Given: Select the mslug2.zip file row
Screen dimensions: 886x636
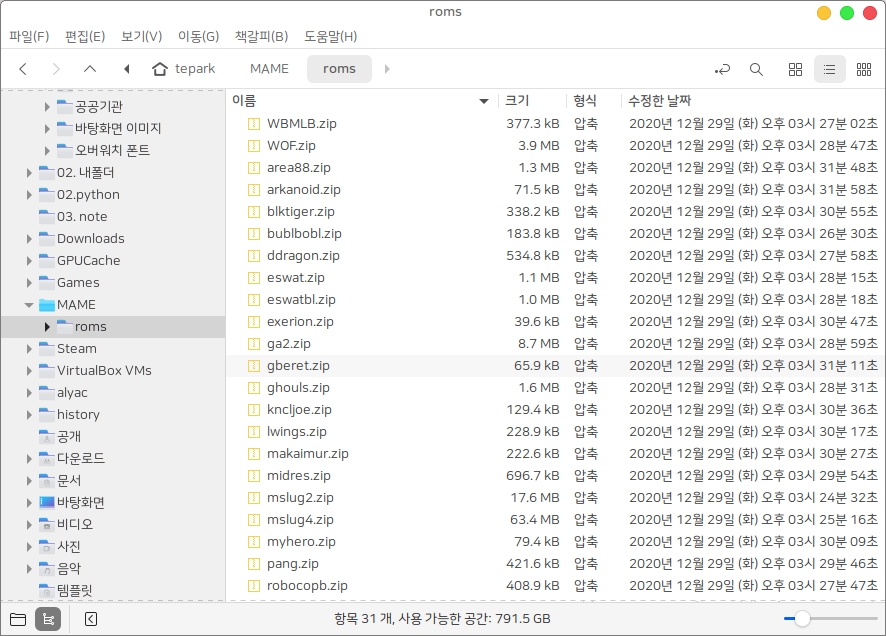Looking at the screenshot, I should pos(300,497).
